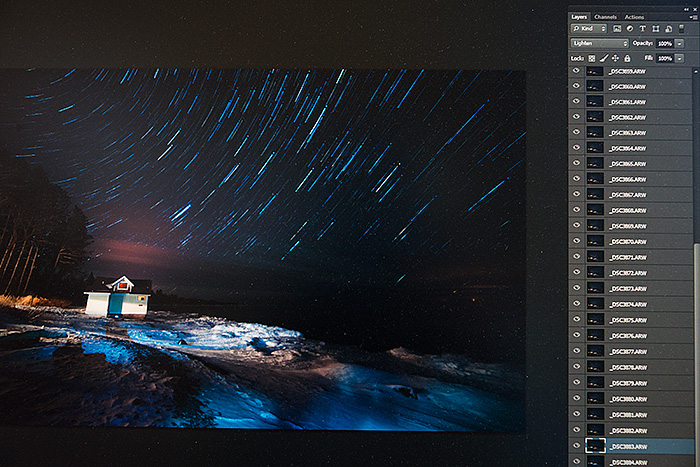Switch to the Actions tab
This screenshot has height=467, width=700.
click(x=634, y=17)
